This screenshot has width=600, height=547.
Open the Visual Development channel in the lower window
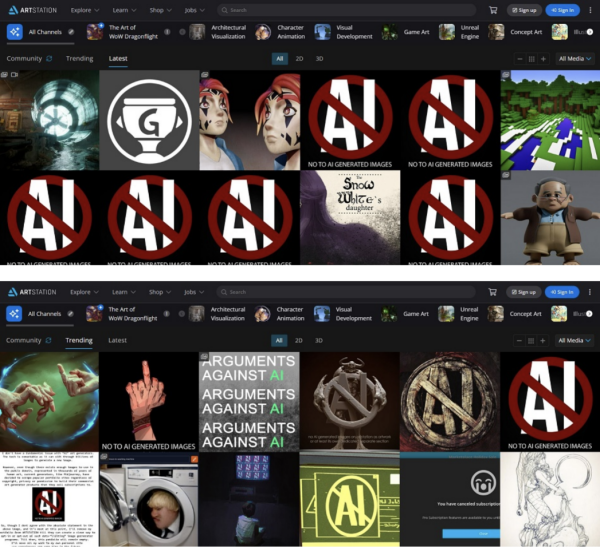point(342,314)
